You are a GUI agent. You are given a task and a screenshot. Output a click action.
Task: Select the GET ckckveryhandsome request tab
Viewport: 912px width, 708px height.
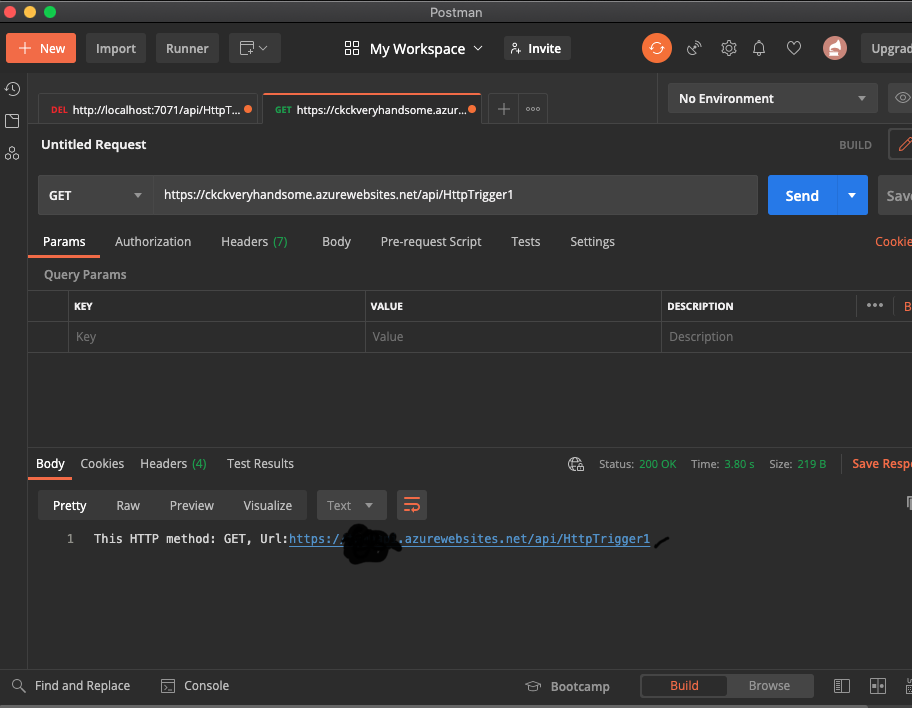pos(372,109)
